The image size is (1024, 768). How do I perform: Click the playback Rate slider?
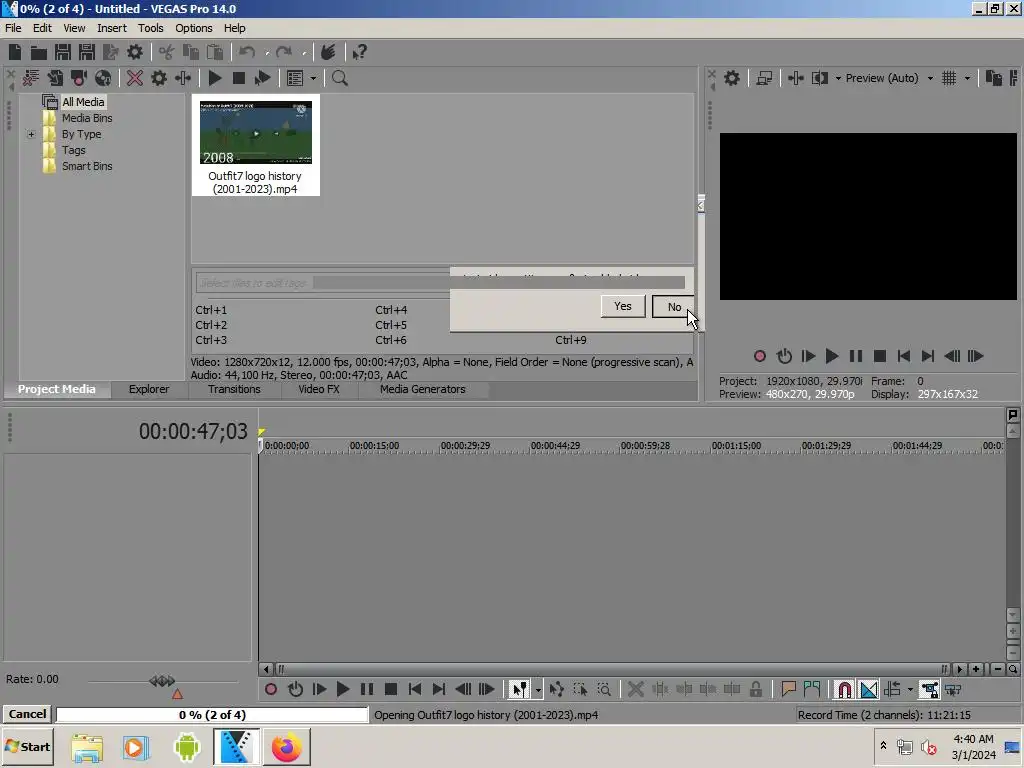pyautogui.click(x=163, y=681)
